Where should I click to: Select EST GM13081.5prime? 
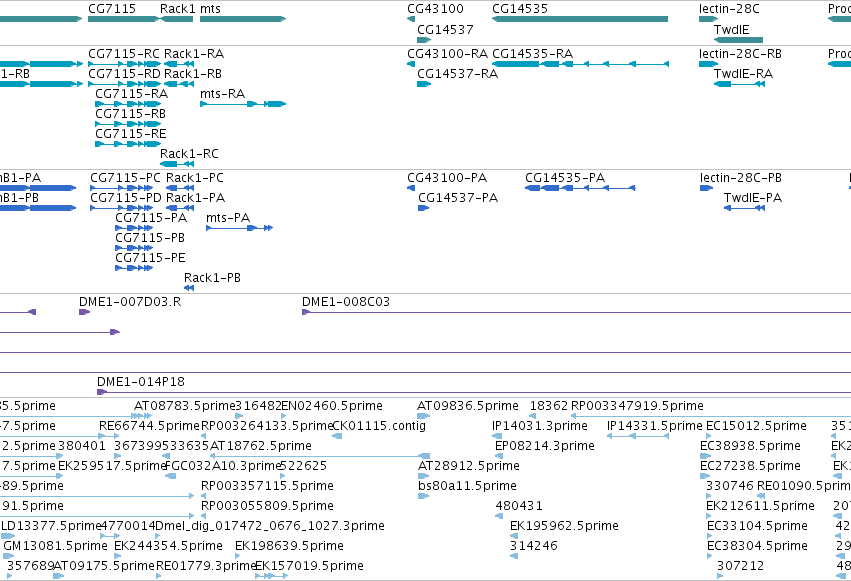tap(55, 546)
